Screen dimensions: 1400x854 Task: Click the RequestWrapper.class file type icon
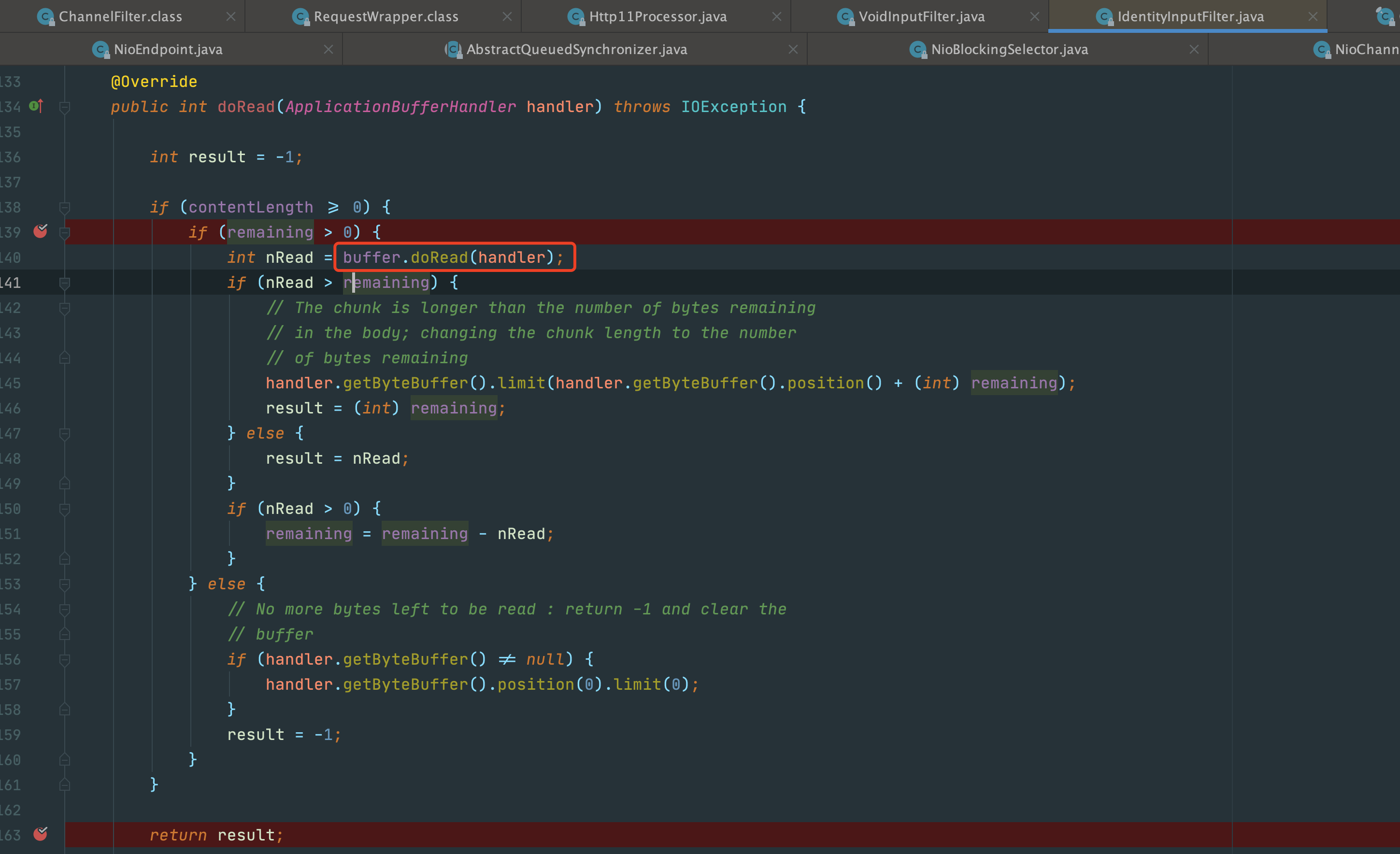tap(300, 17)
